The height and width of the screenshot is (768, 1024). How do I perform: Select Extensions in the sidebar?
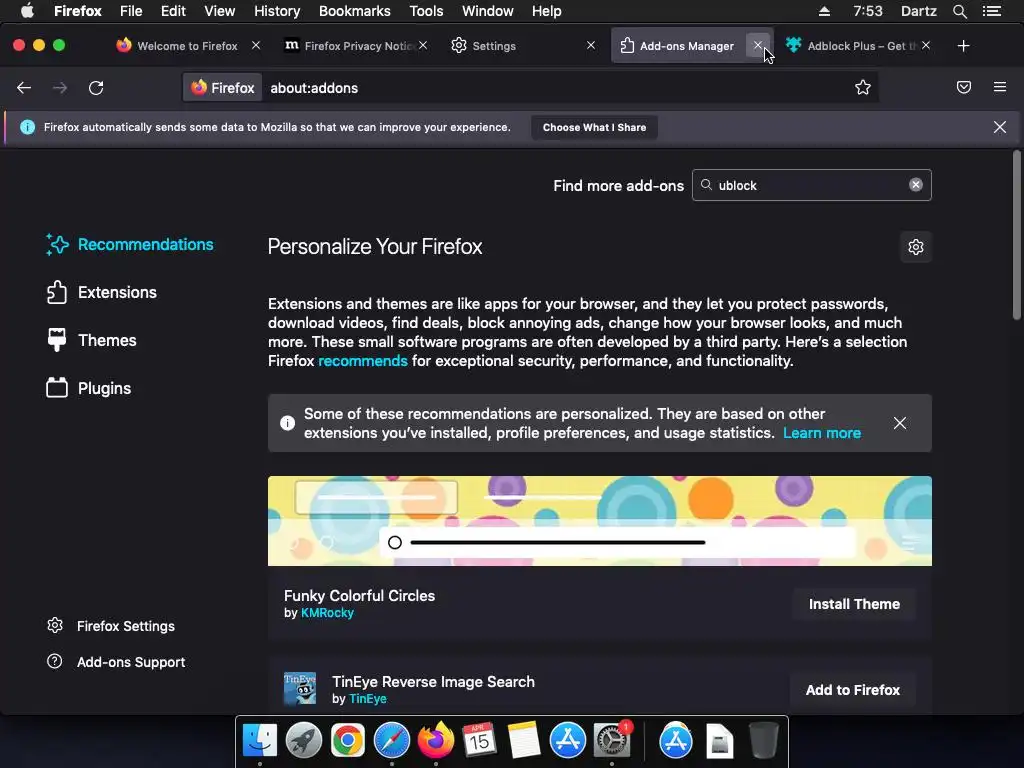[x=101, y=293]
